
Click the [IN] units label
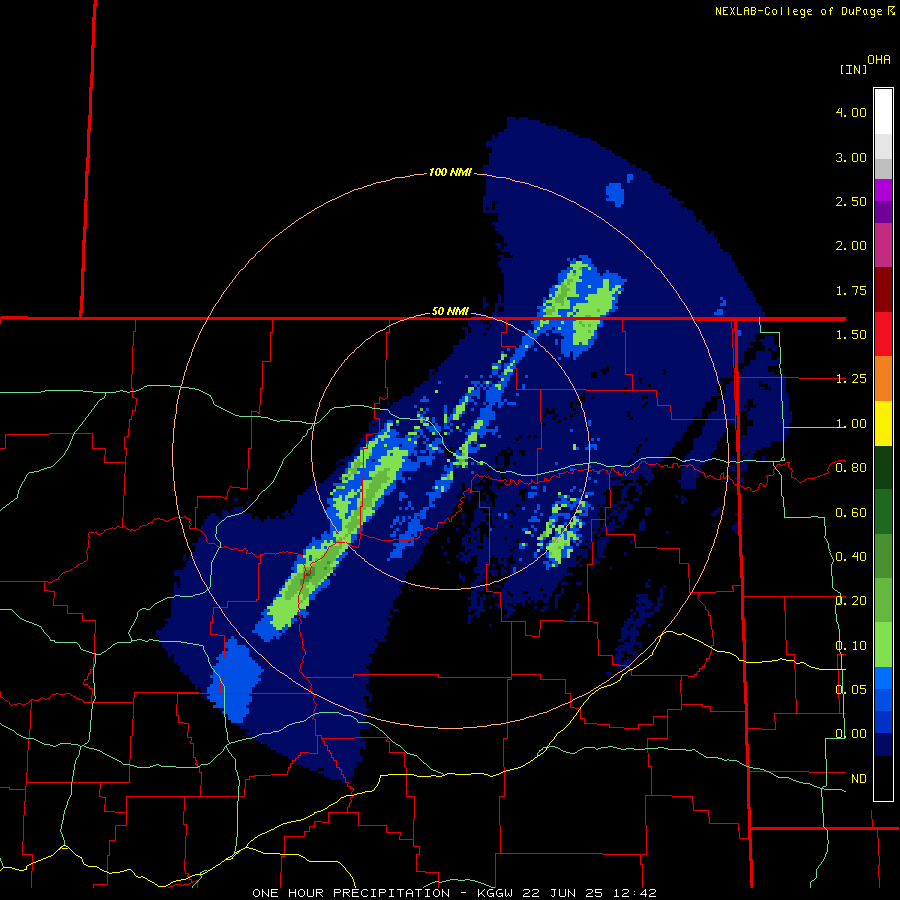(x=853, y=69)
